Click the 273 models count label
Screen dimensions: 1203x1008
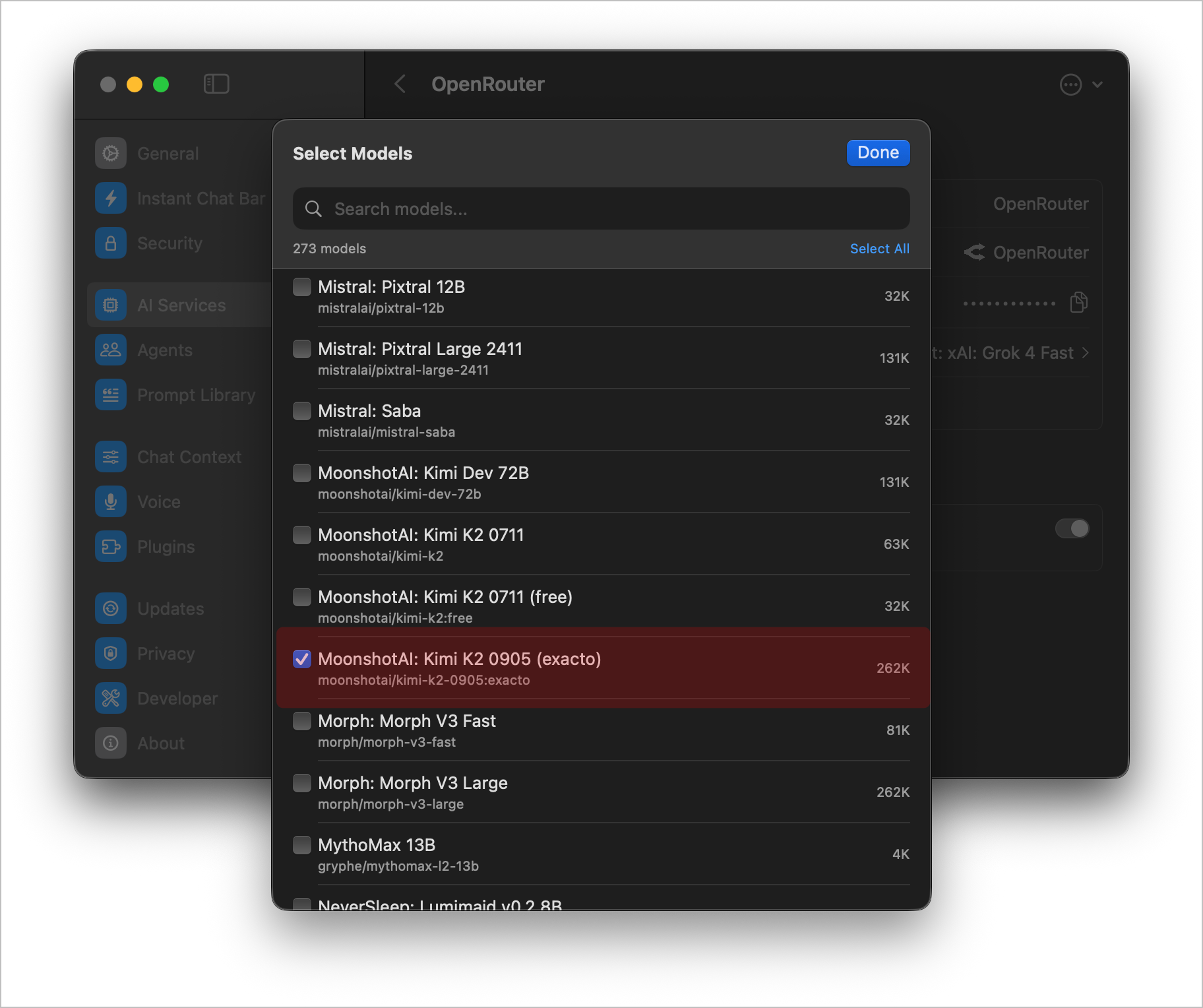tap(329, 249)
